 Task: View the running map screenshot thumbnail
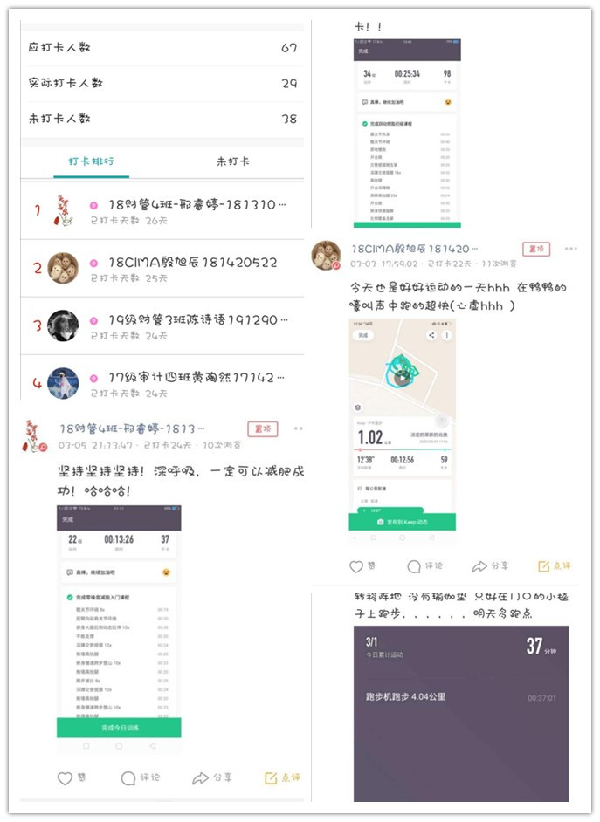(402, 425)
